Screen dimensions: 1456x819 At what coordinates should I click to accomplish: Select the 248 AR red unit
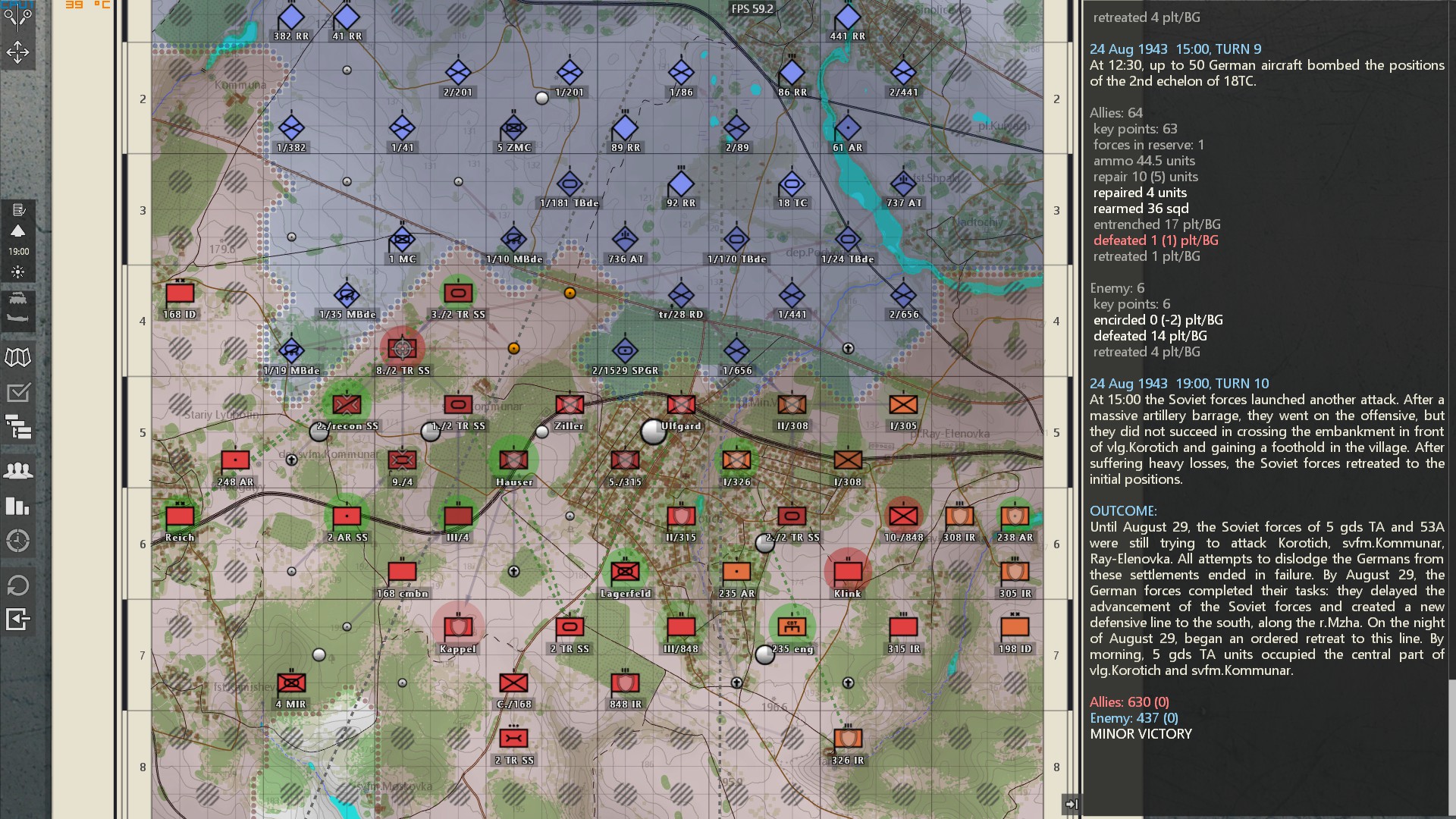click(235, 460)
